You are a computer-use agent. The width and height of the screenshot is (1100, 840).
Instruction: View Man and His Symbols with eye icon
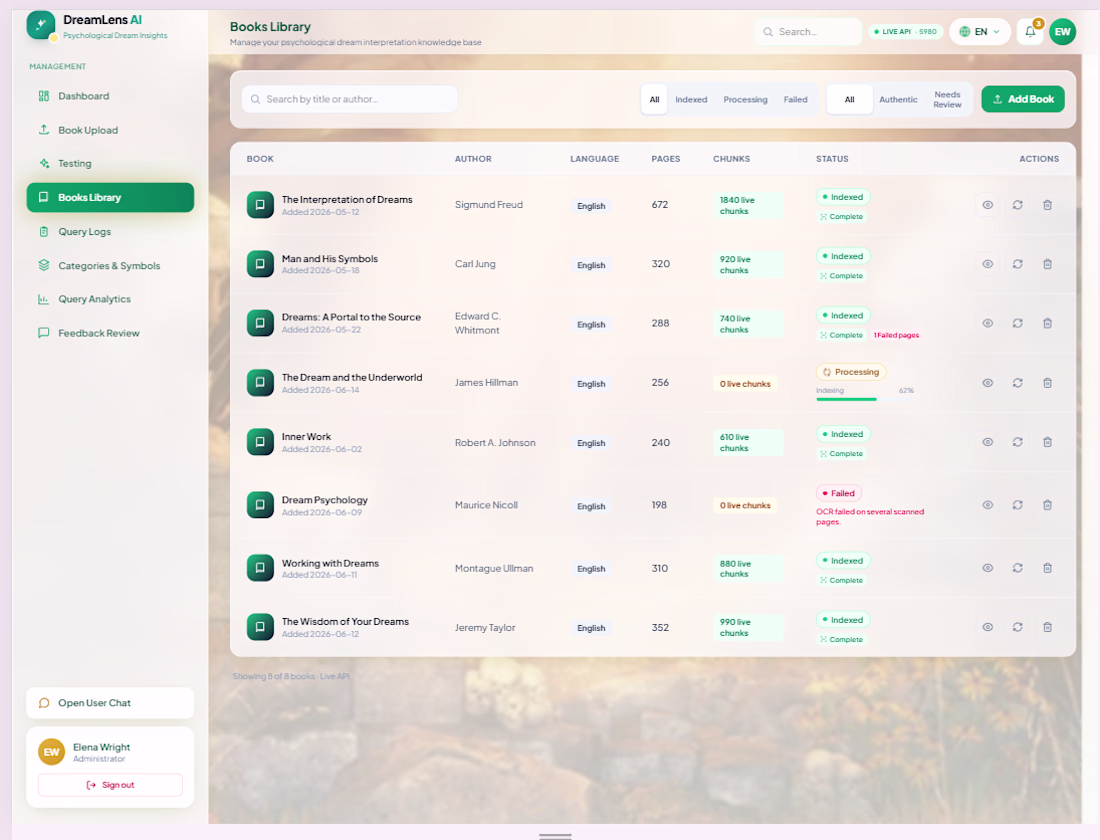click(987, 264)
